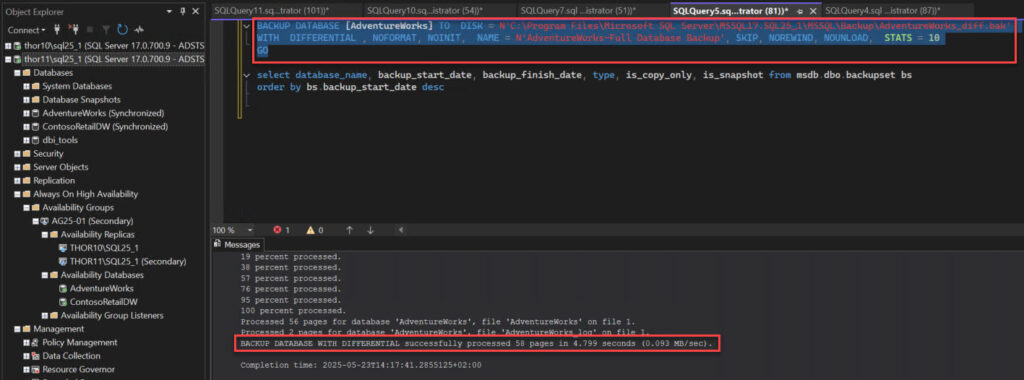Screen dimensions: 1024x380
Task: Click the Security folder icon
Action: [26, 154]
